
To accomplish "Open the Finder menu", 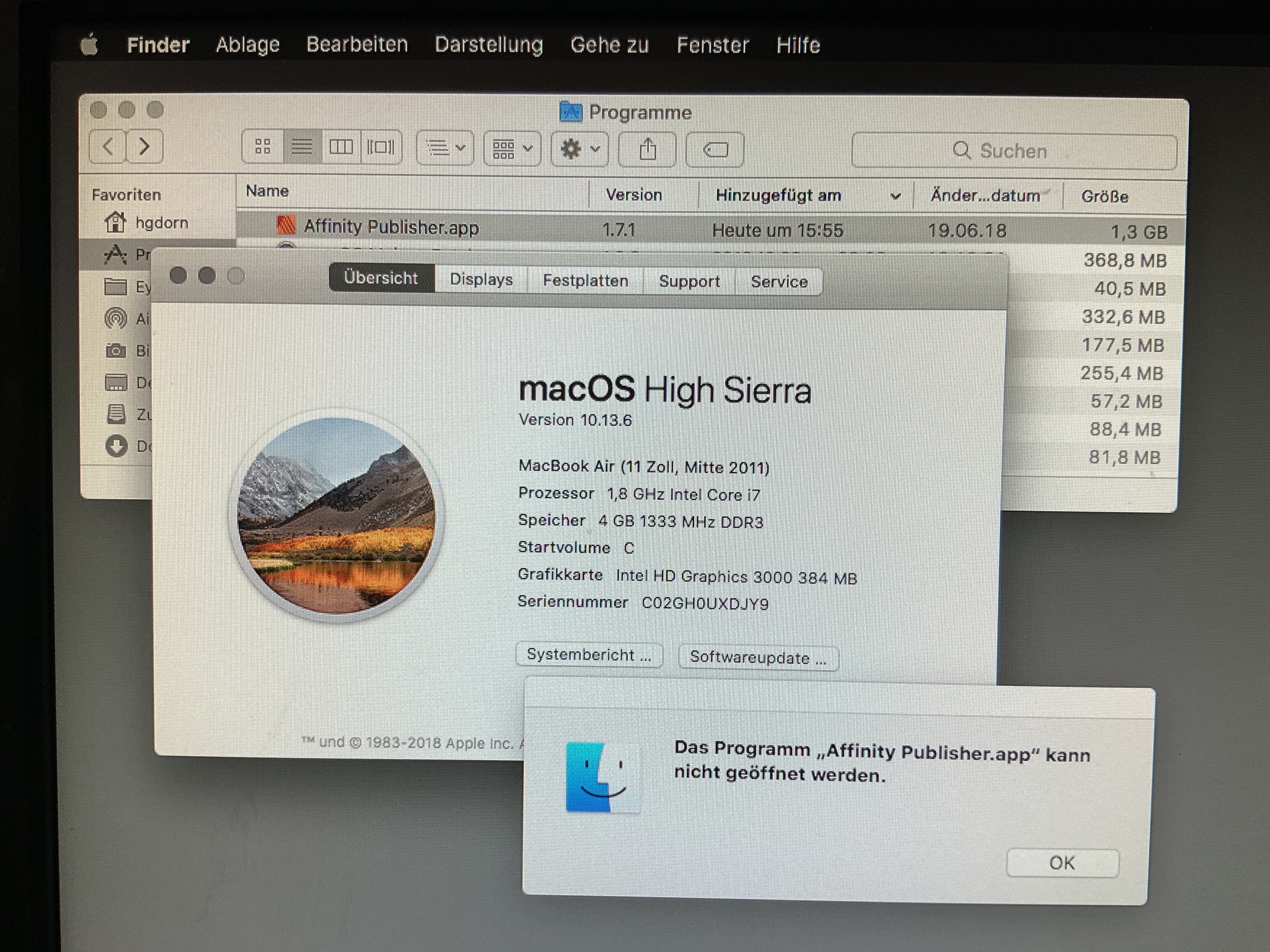I will click(158, 45).
